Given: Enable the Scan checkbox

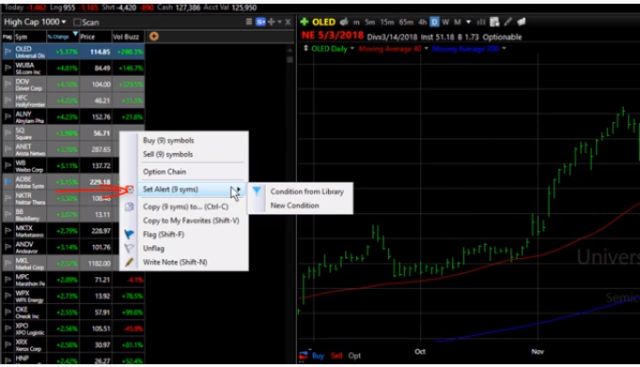Looking at the screenshot, I should 77,22.
